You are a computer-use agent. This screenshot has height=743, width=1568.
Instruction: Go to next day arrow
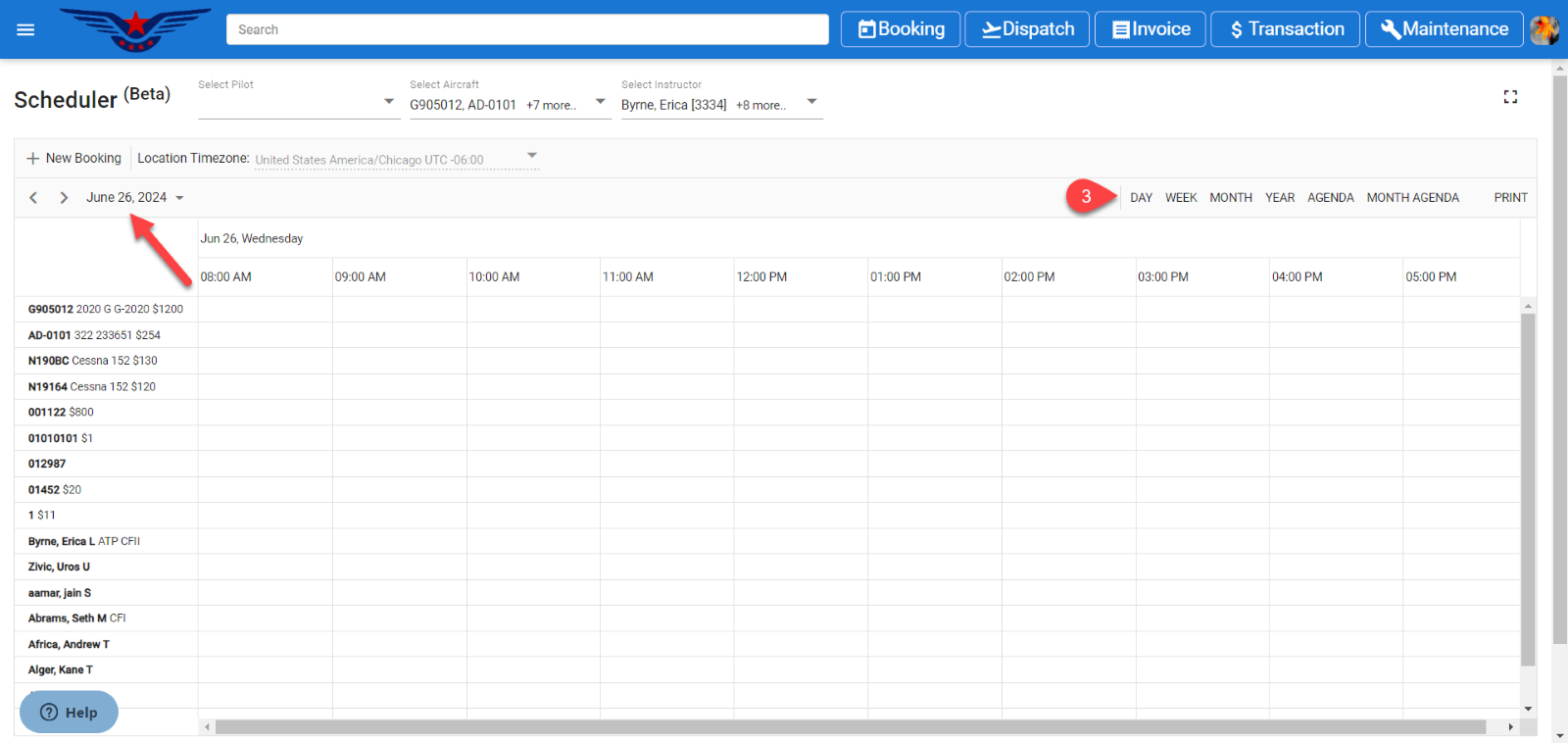click(64, 198)
